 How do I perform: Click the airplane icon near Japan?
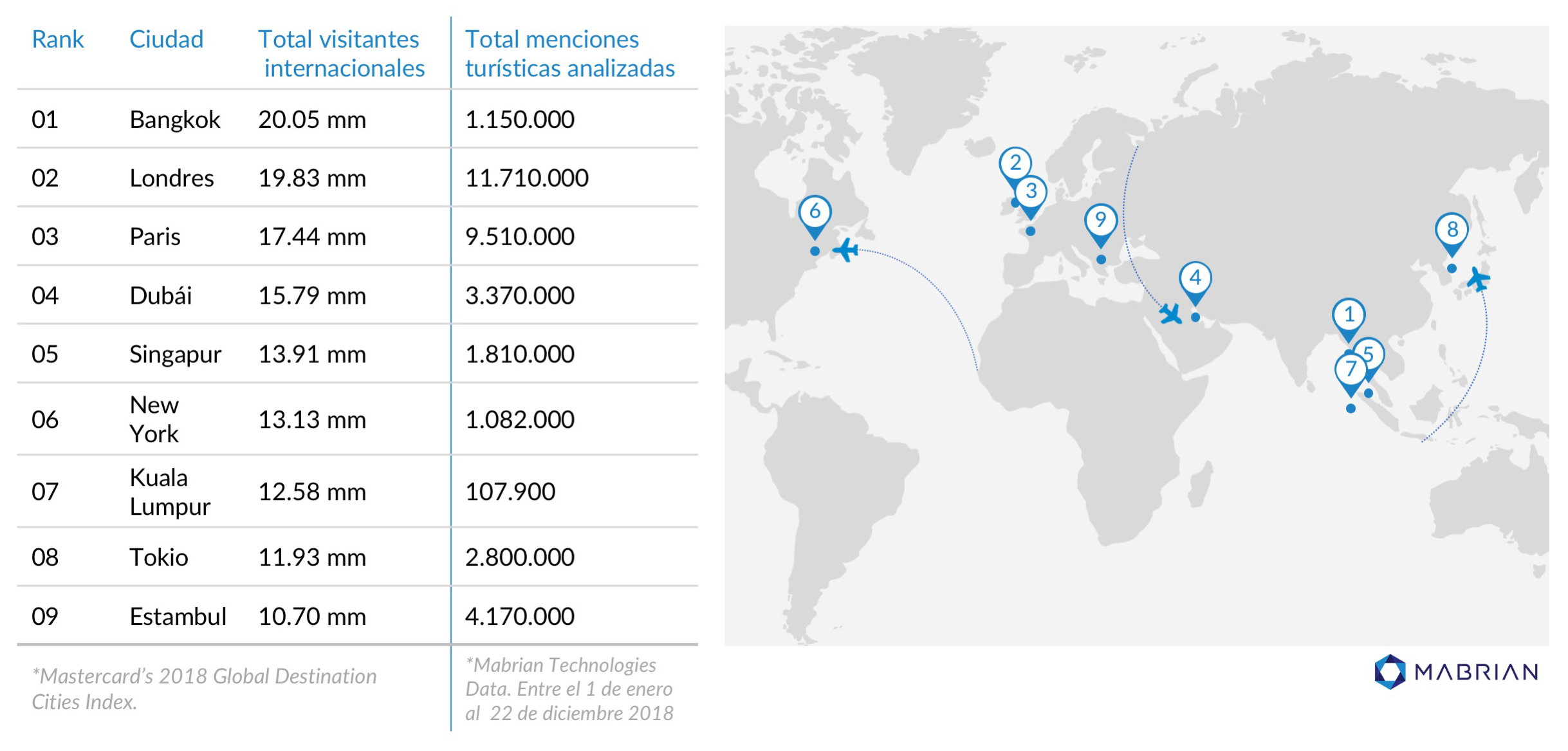pyautogui.click(x=1479, y=280)
